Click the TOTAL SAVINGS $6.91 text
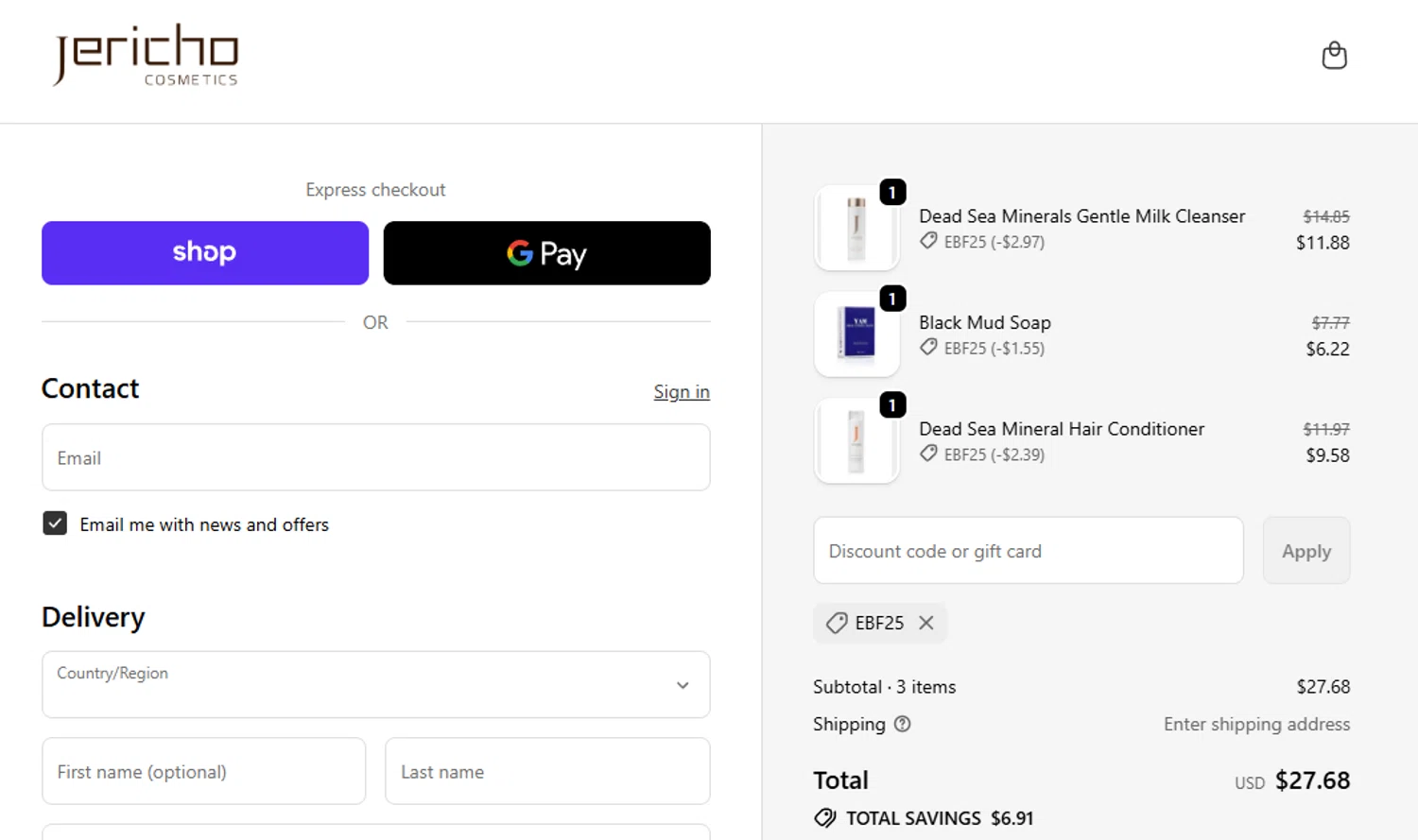Viewport: 1418px width, 840px height. point(940,818)
